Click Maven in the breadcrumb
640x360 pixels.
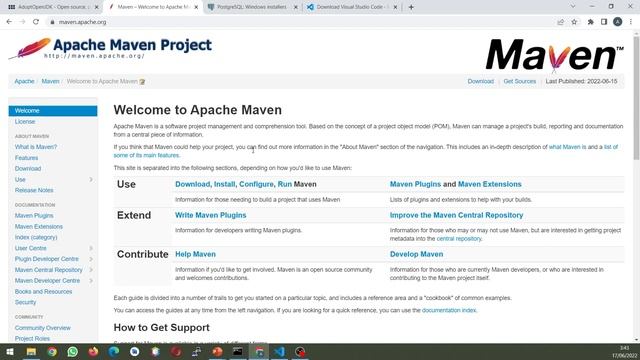click(x=50, y=81)
